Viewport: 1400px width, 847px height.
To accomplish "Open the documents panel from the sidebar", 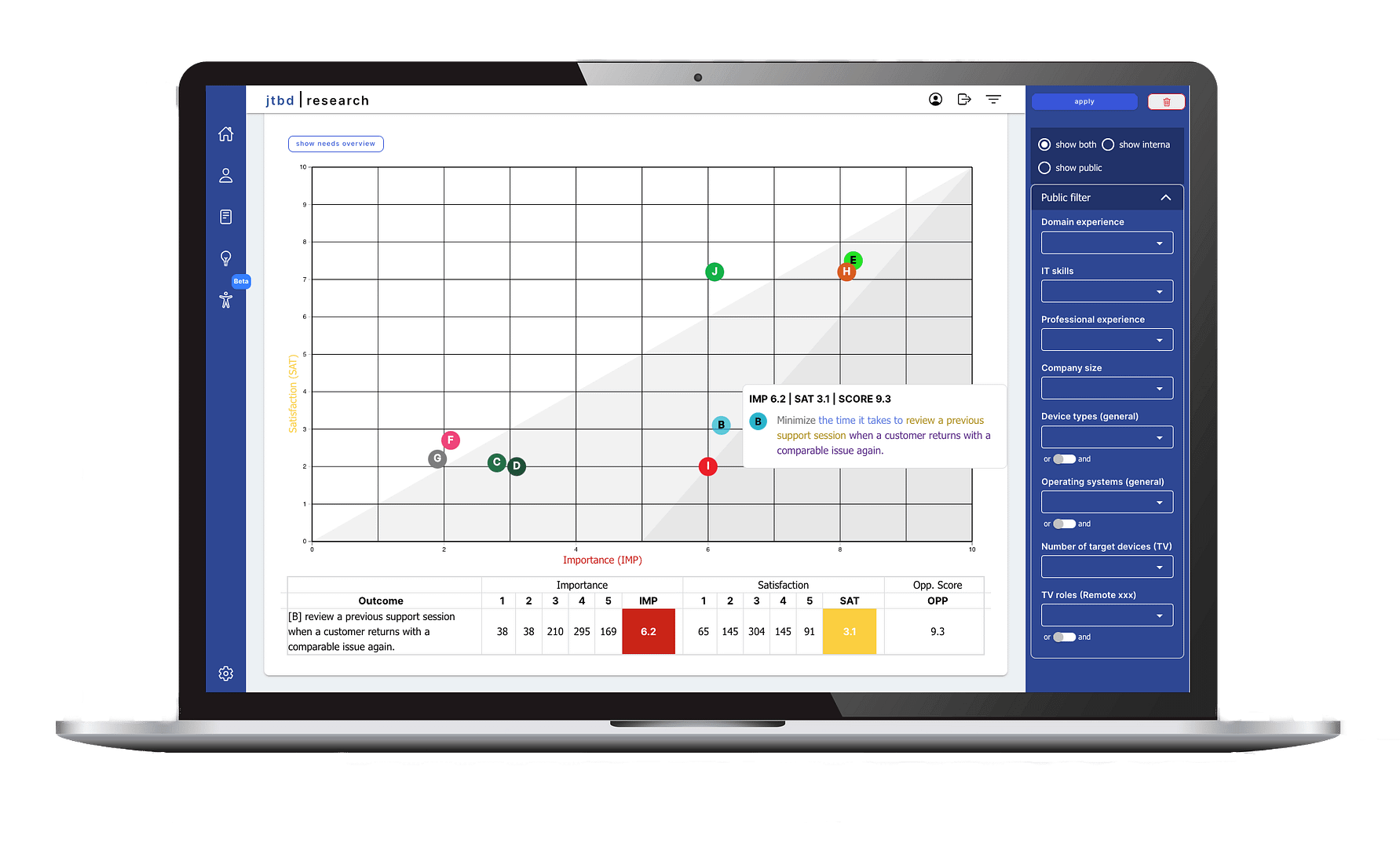I will (226, 217).
